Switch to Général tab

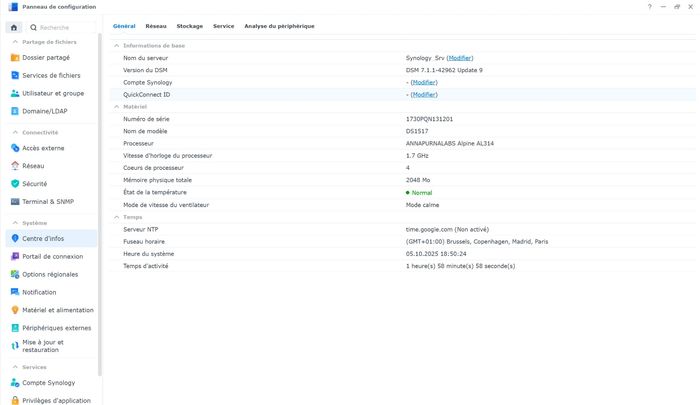(x=124, y=26)
